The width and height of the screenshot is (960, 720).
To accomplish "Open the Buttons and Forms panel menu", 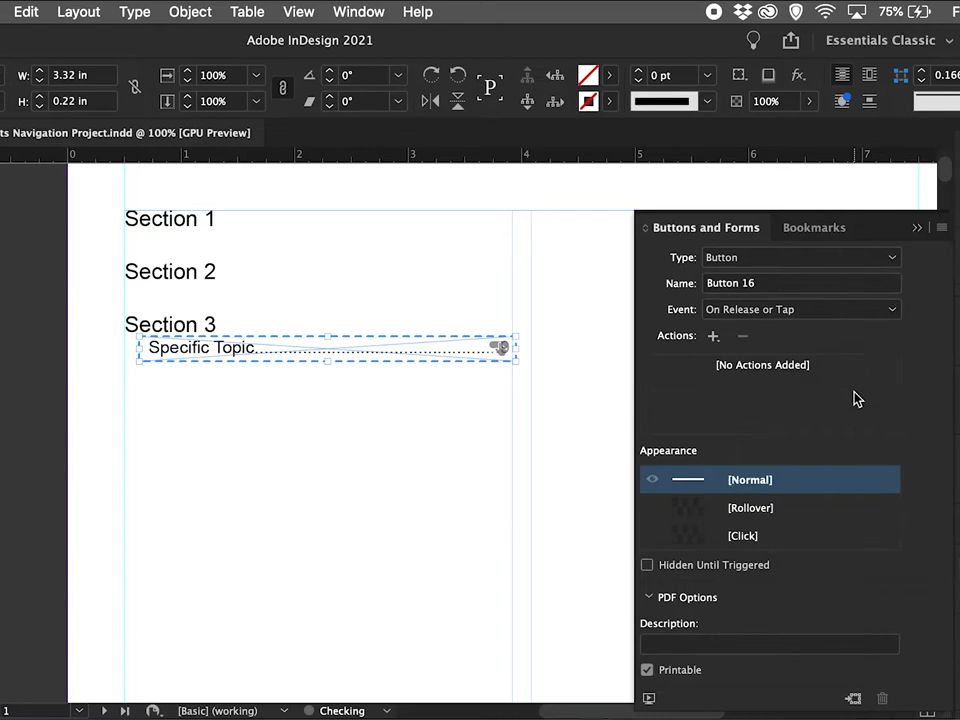I will point(941,228).
